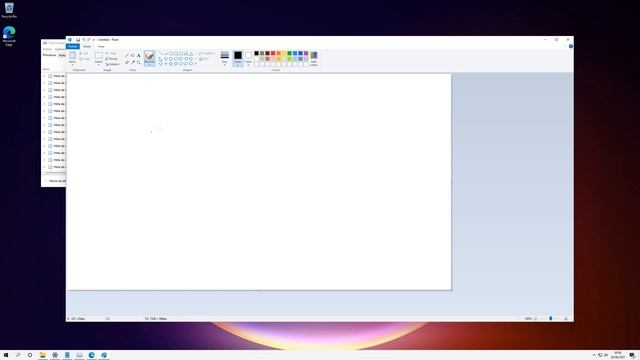Select the Color 2 background box
Screen dimensions: 640x360
click(248, 58)
